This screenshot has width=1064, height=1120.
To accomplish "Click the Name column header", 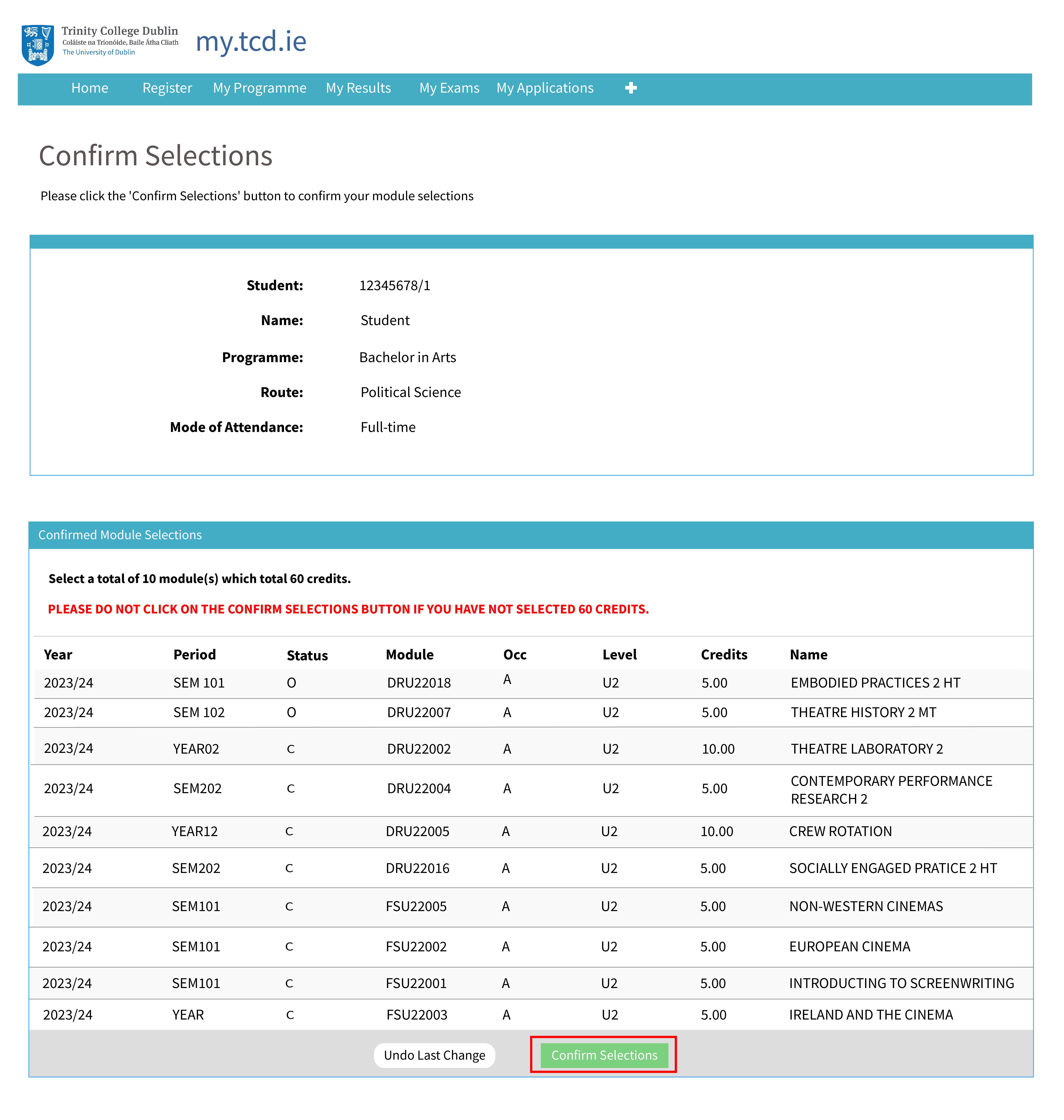I will [809, 655].
